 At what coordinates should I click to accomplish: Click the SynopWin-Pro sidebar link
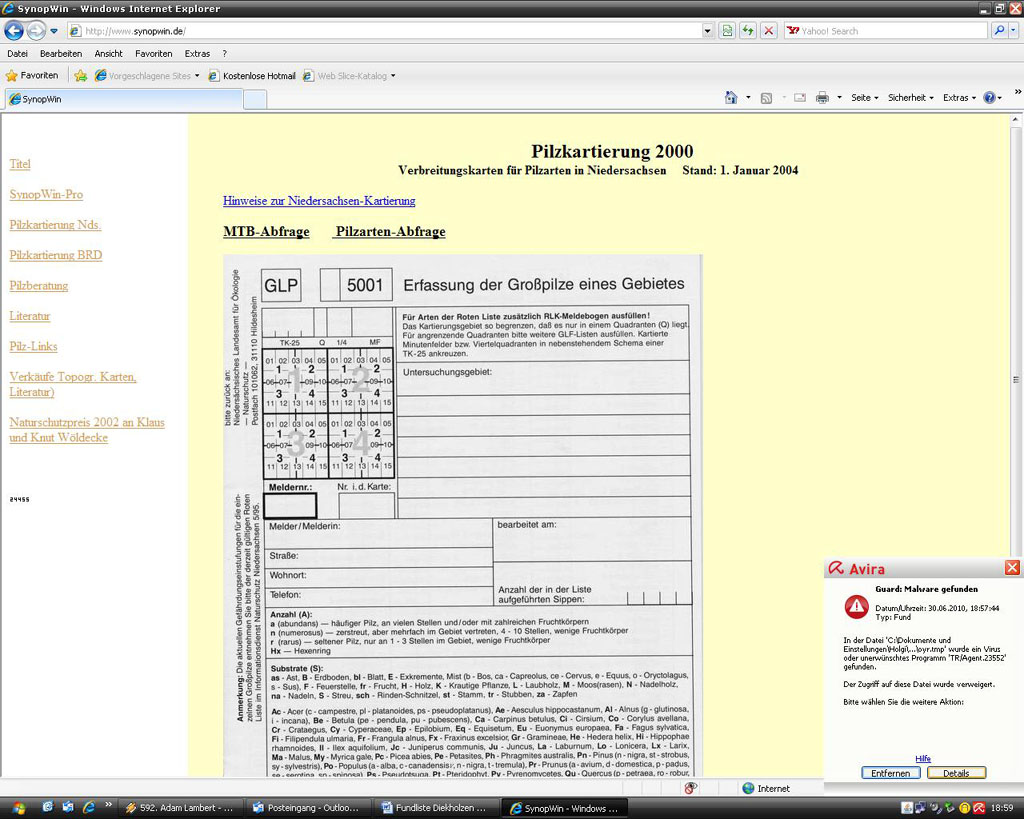click(46, 194)
